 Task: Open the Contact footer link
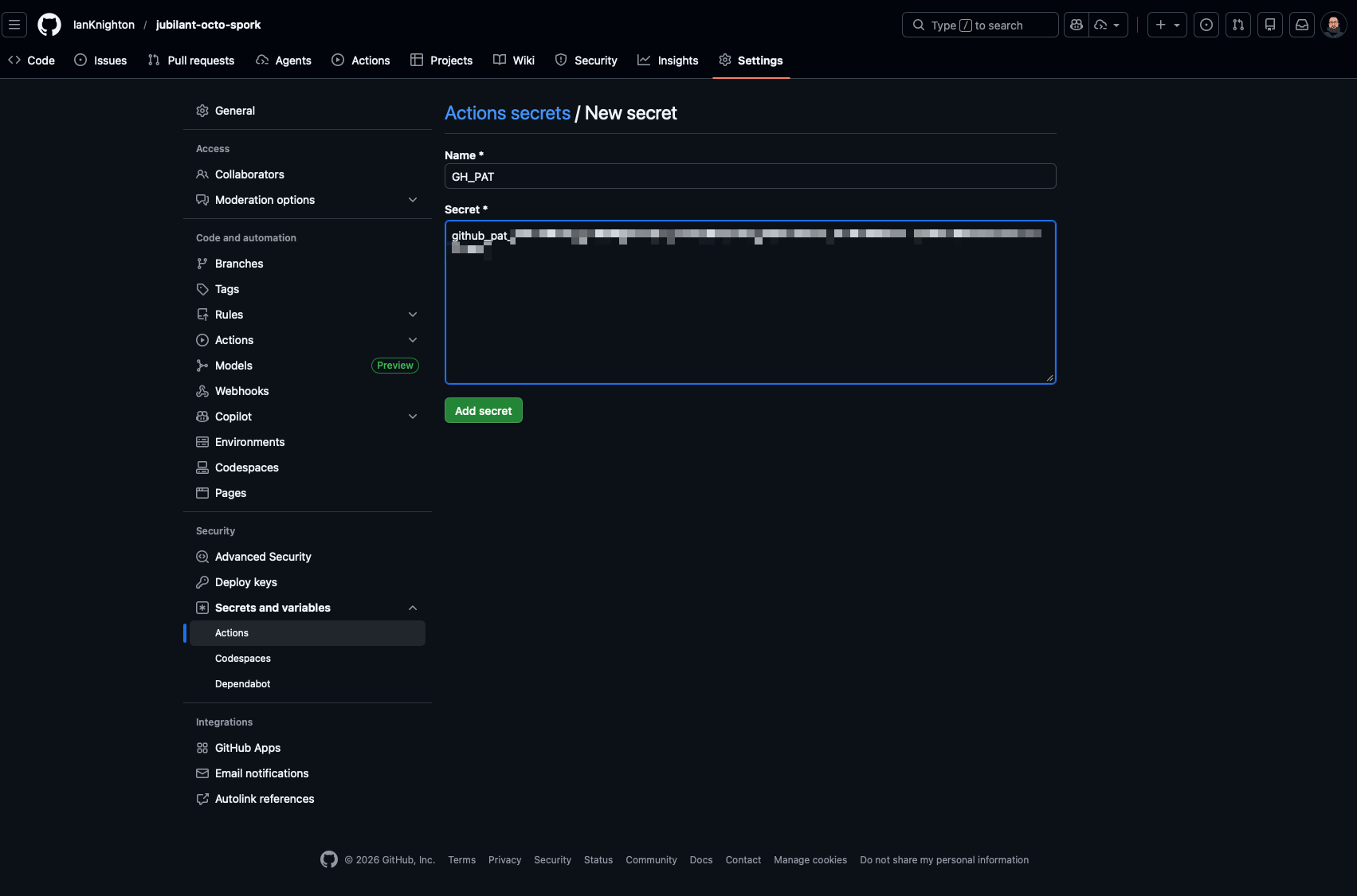[x=743, y=860]
